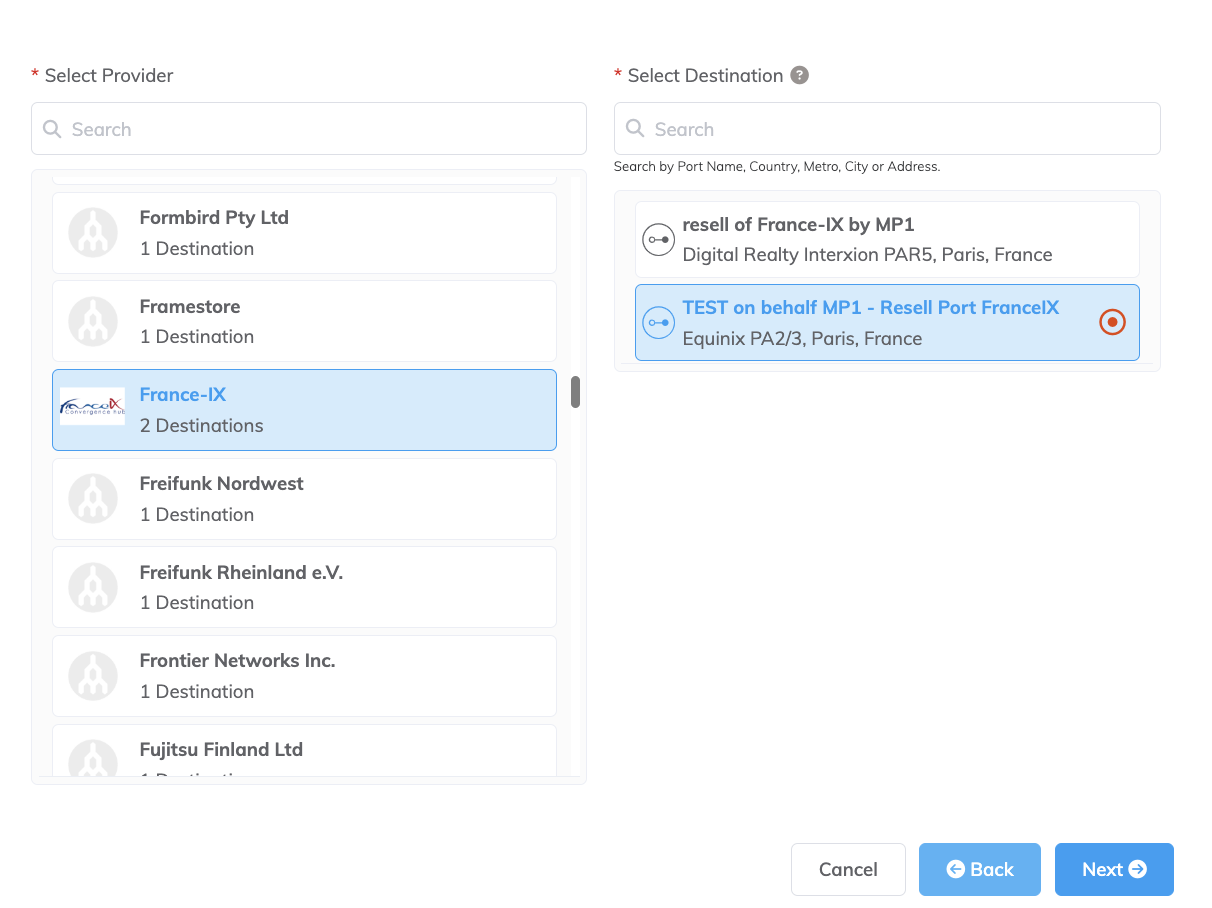Toggle the selected radio on TEST on behalf MP1
The height and width of the screenshot is (908, 1212).
pos(1112,322)
